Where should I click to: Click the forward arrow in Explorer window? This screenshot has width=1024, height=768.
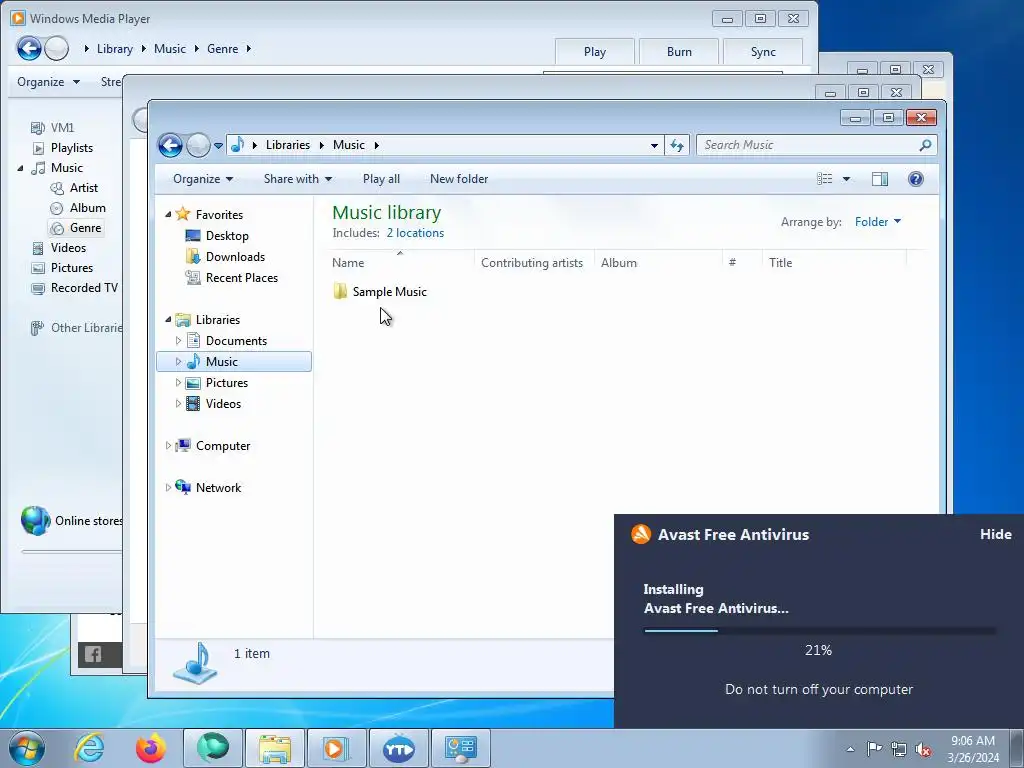(x=198, y=145)
